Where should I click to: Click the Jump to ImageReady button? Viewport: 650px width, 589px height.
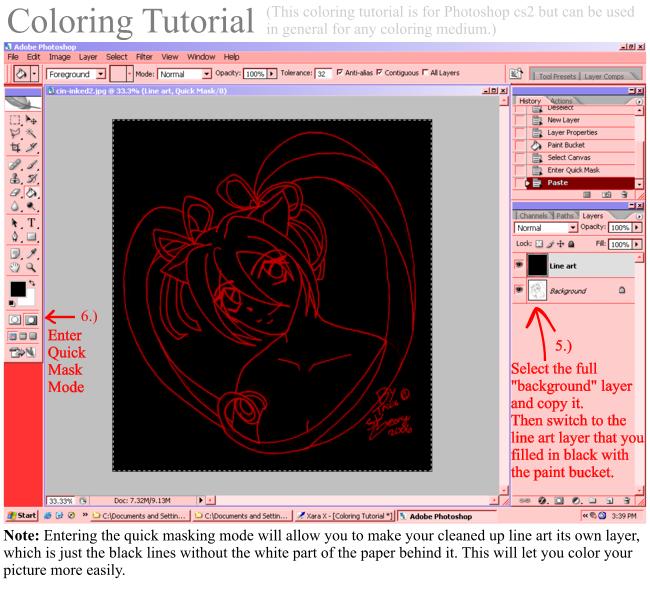[x=23, y=353]
